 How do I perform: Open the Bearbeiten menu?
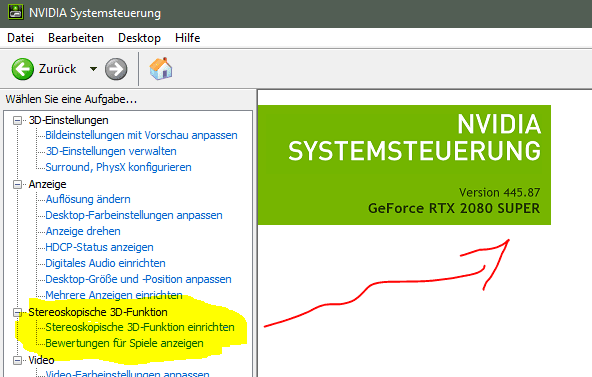click(x=76, y=38)
